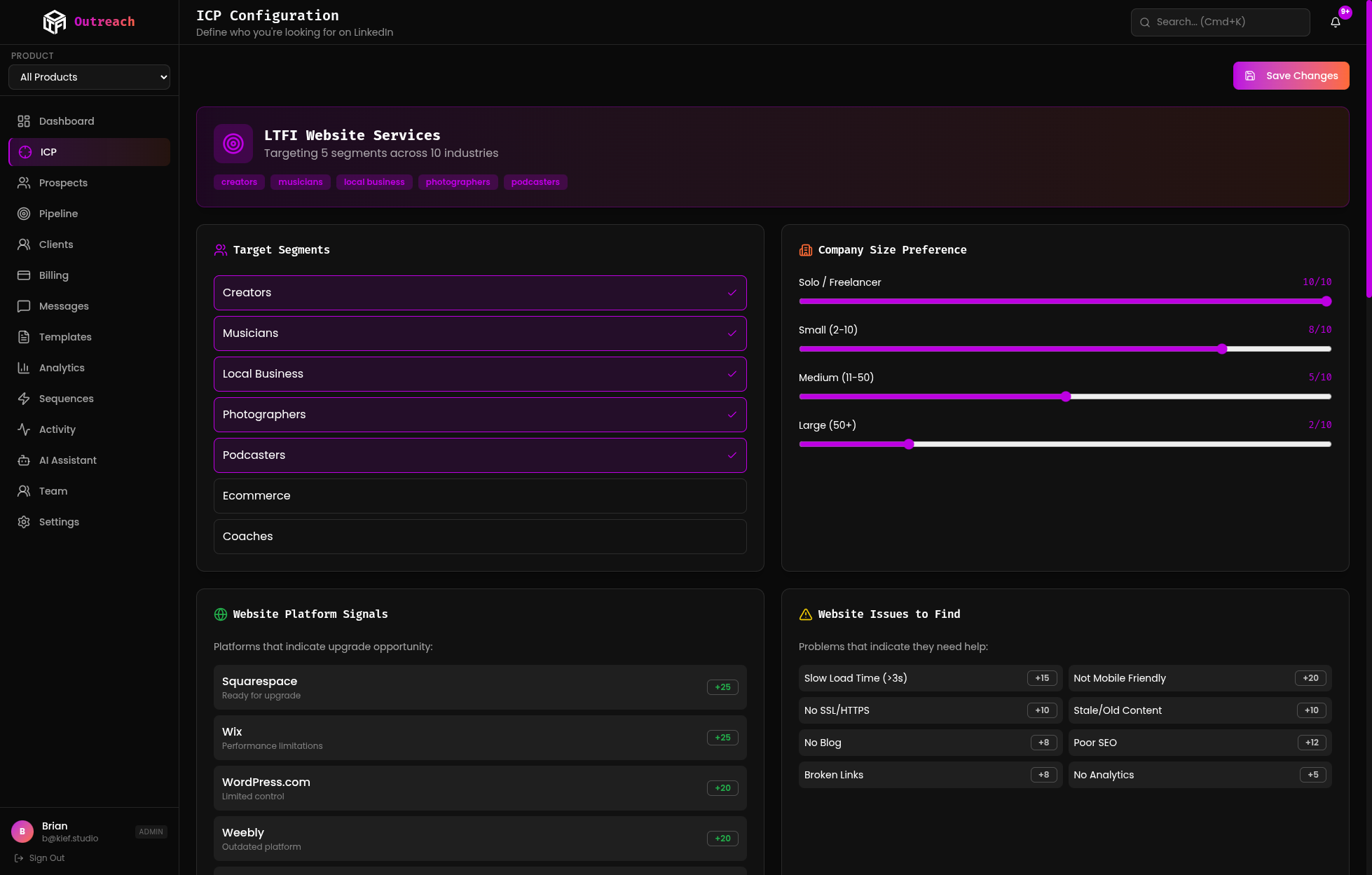
Task: Click the Sign Out link
Action: point(46,858)
